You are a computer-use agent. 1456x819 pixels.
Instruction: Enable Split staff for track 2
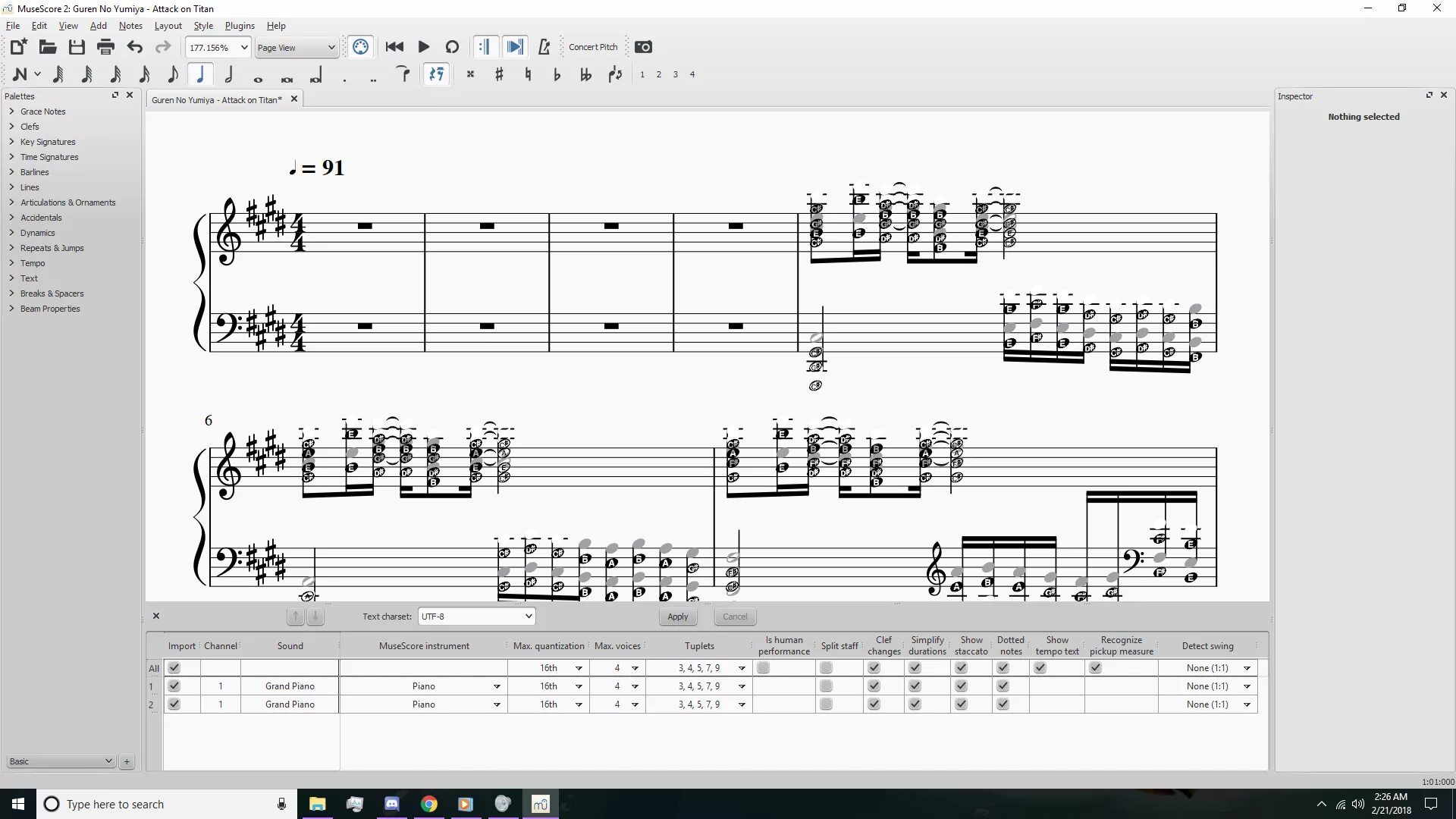coord(826,704)
